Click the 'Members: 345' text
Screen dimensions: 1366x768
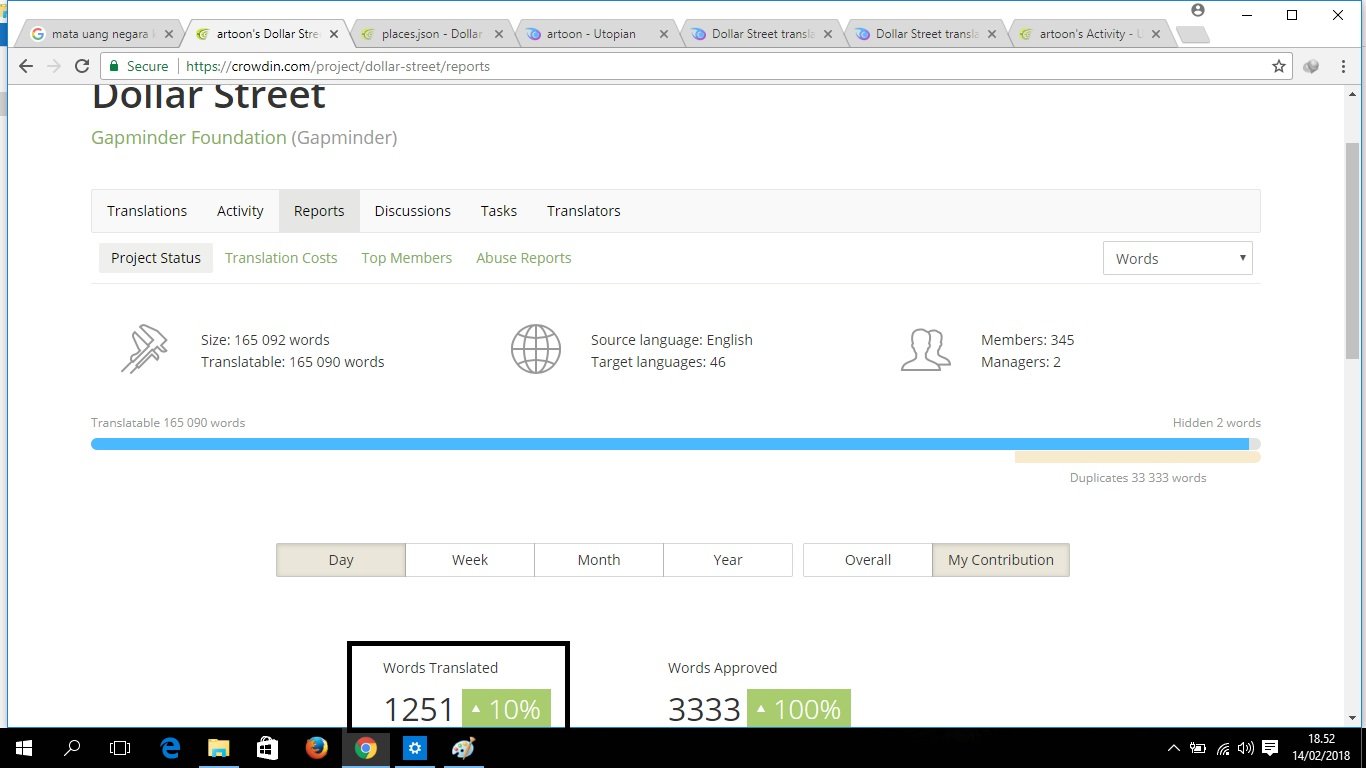pos(1028,340)
